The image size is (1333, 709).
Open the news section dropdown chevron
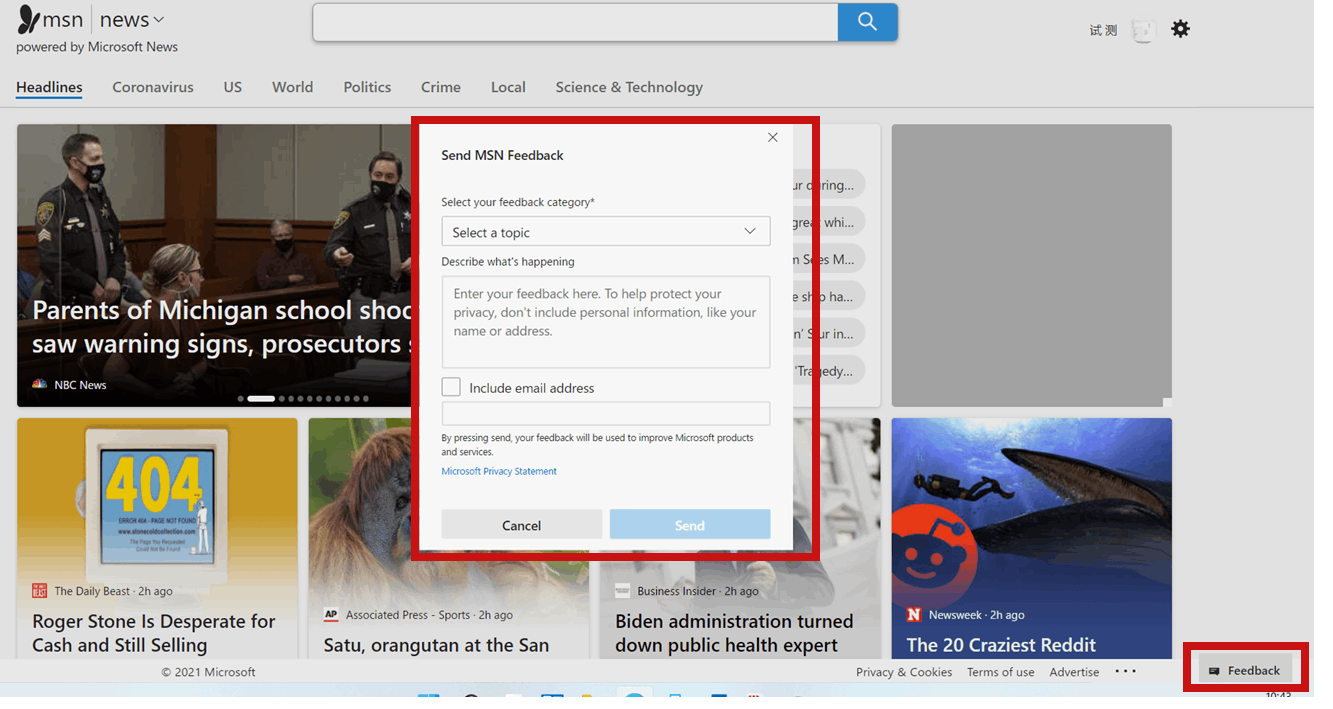point(159,20)
